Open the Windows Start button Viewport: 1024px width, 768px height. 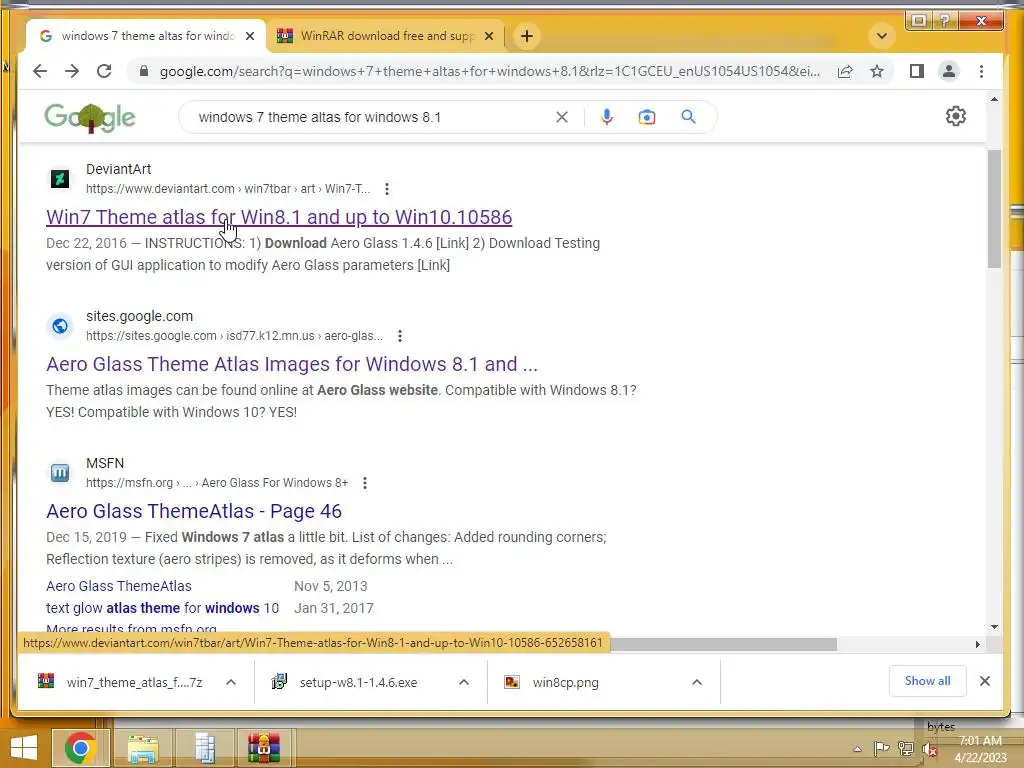pyautogui.click(x=24, y=748)
